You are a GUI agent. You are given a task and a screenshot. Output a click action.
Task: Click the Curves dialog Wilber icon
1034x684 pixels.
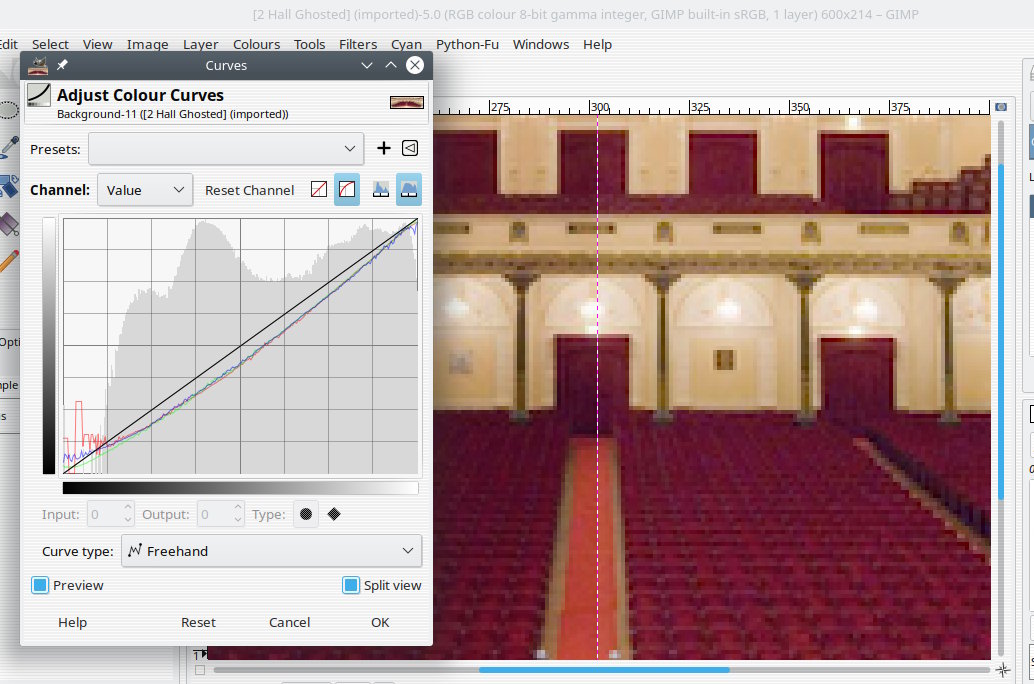point(38,65)
